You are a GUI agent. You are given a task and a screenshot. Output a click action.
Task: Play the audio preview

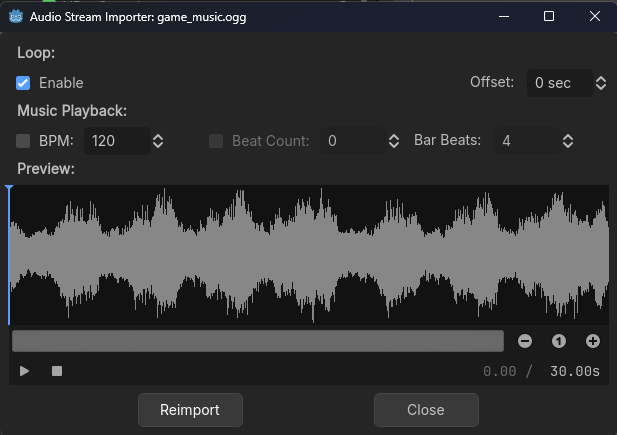pyautogui.click(x=24, y=371)
